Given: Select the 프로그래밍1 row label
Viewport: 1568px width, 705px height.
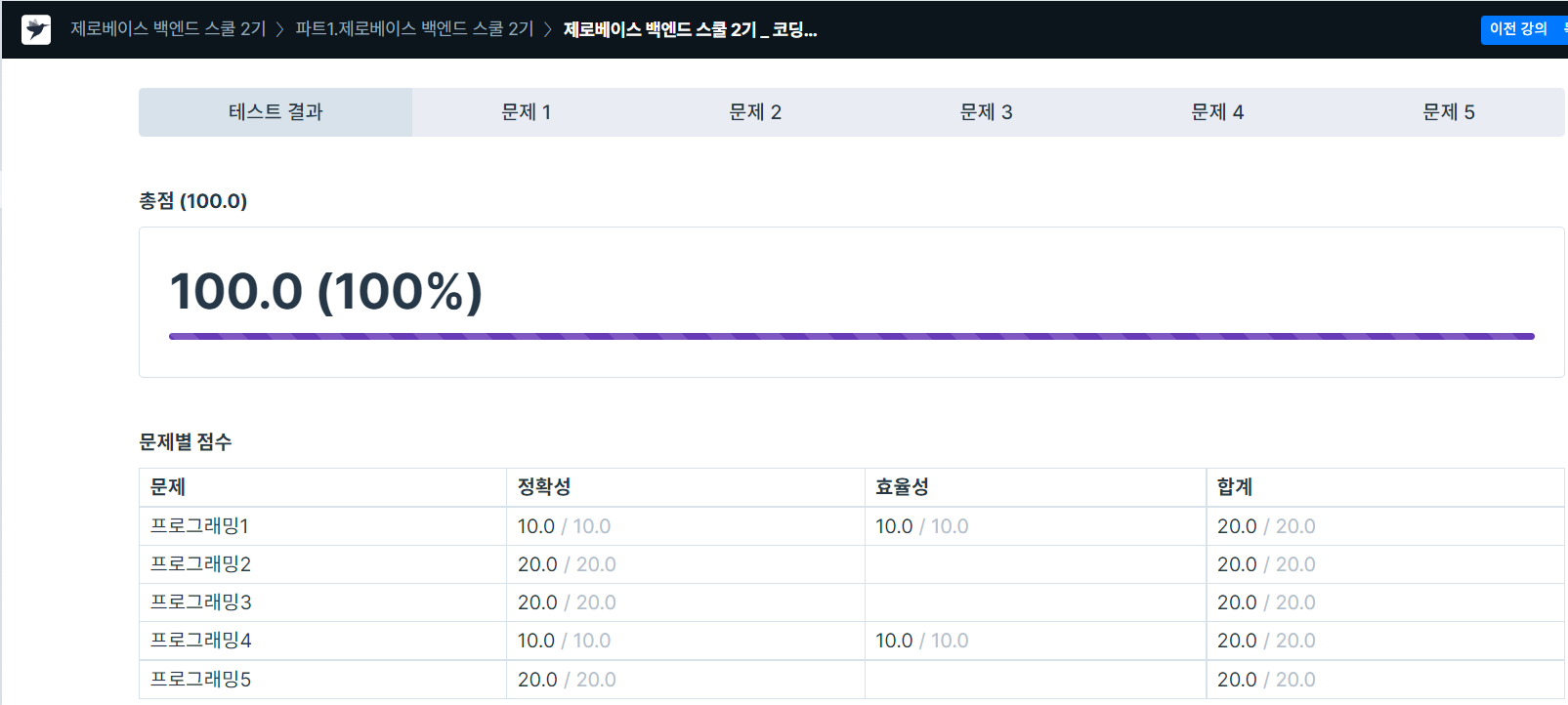Looking at the screenshot, I should 199,526.
